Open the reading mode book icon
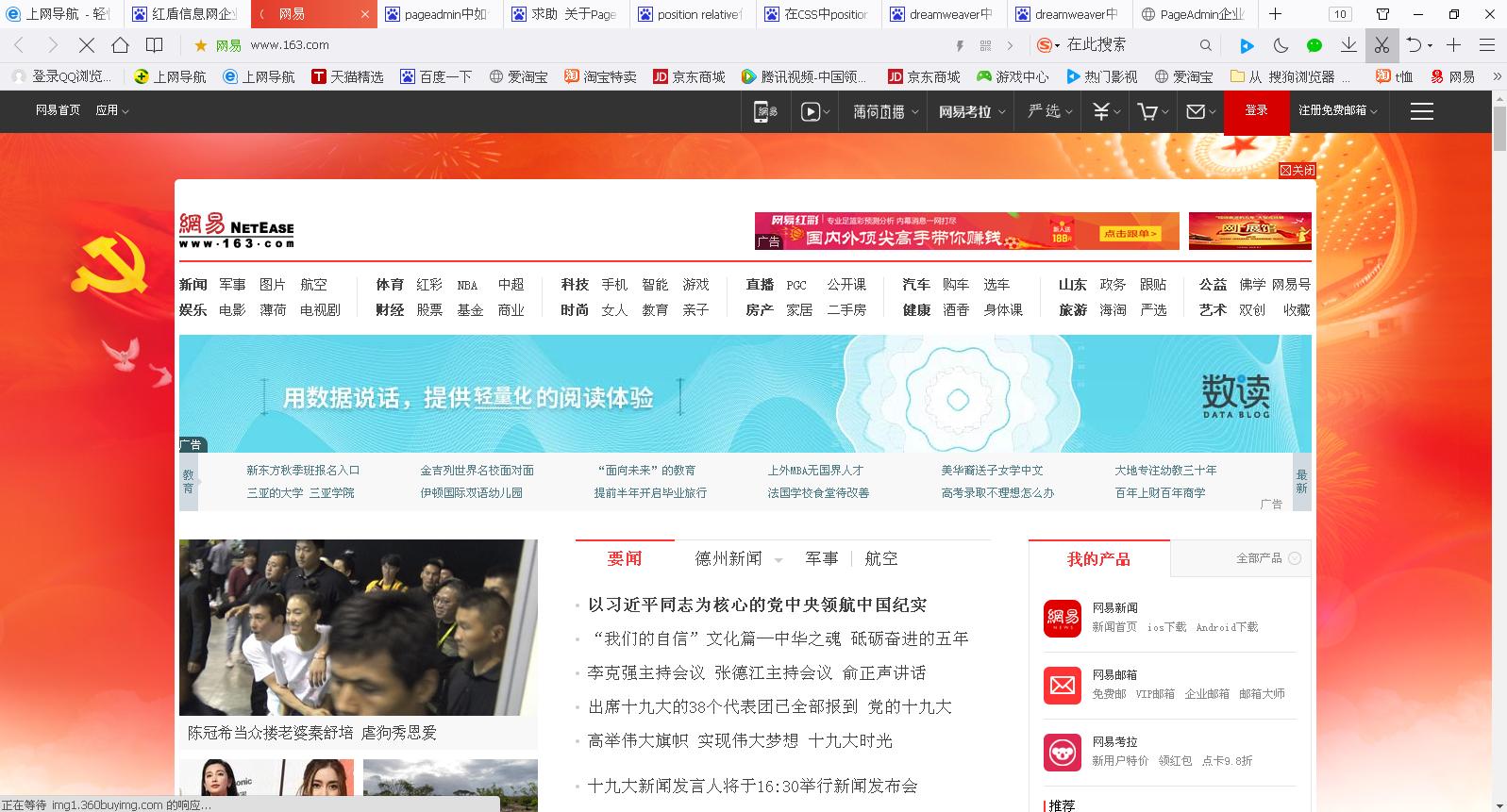The width and height of the screenshot is (1507, 812). coord(155,45)
